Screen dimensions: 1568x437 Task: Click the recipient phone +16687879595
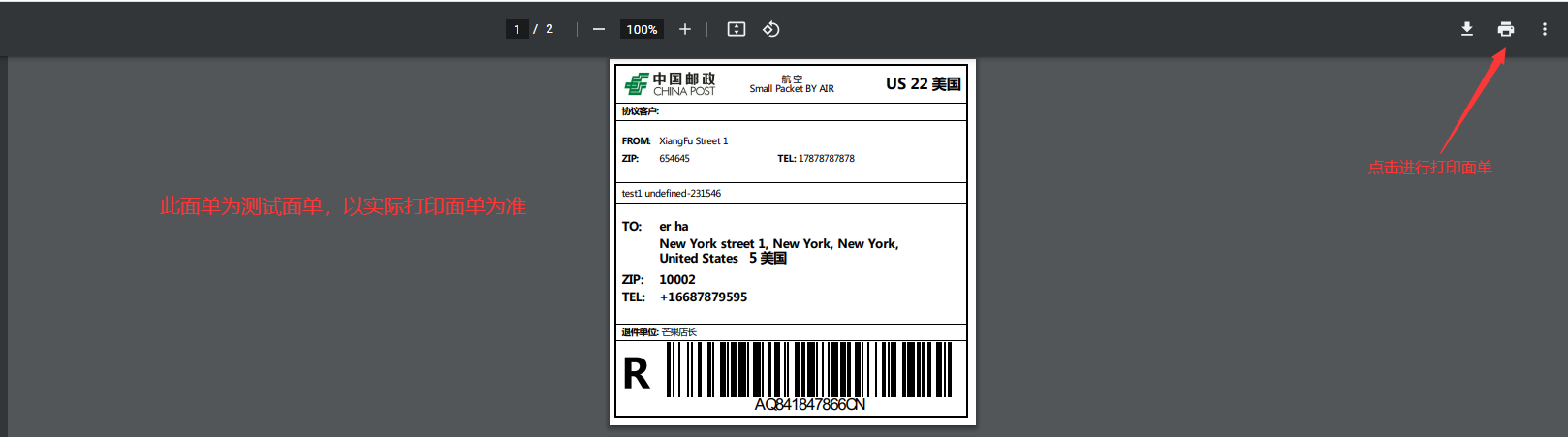[x=703, y=297]
